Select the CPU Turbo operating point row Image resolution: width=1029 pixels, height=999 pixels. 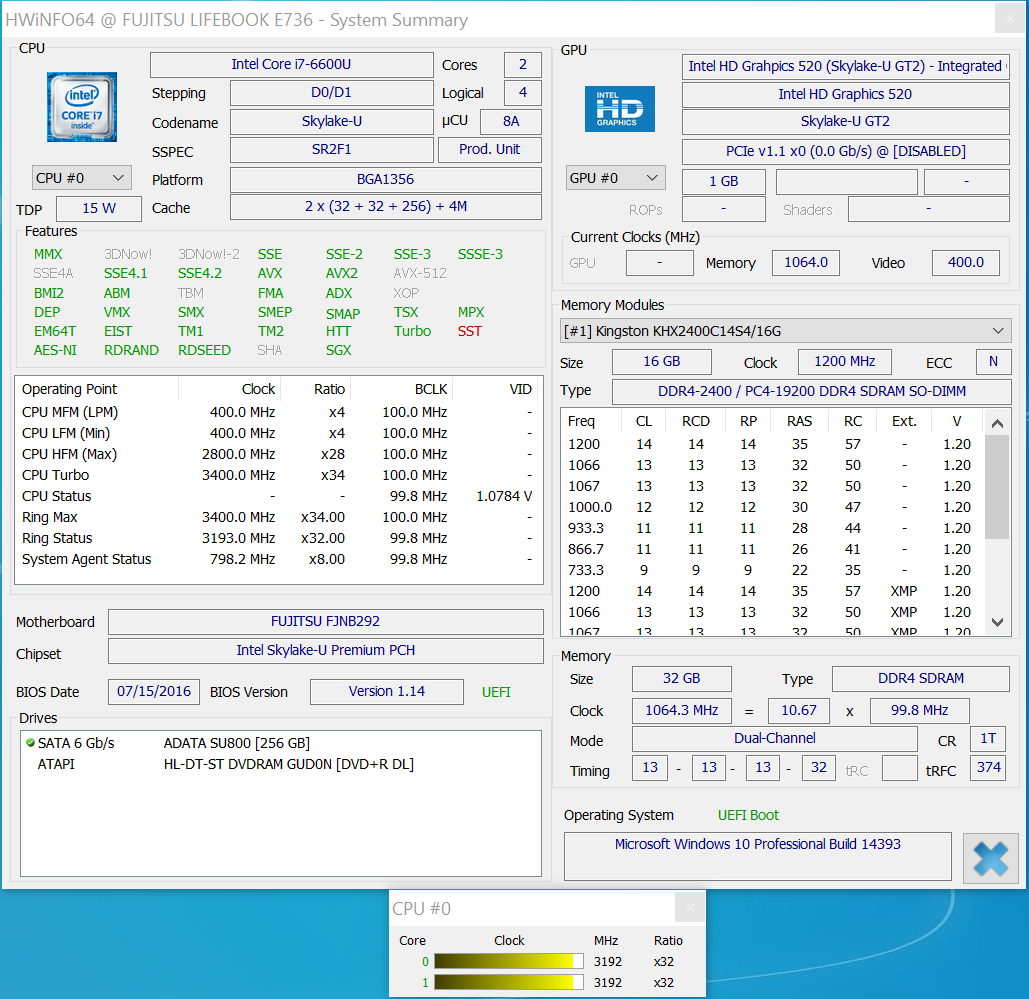pyautogui.click(x=279, y=475)
